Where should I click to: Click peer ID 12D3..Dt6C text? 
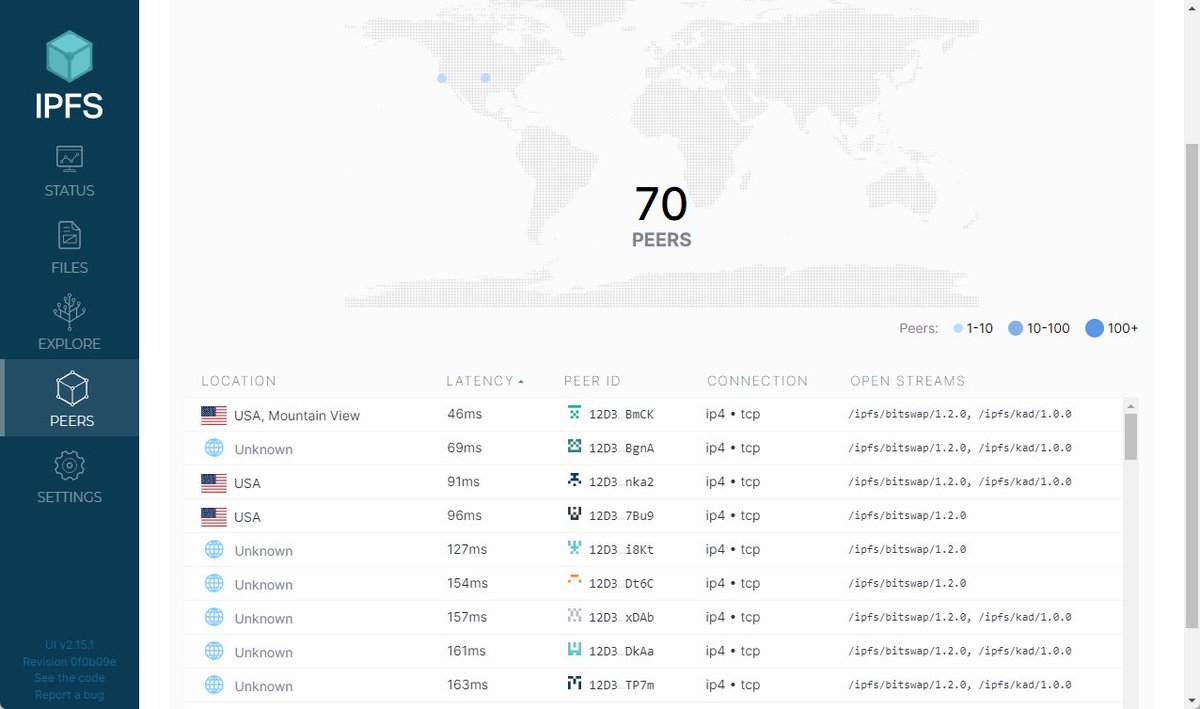tap(621, 583)
